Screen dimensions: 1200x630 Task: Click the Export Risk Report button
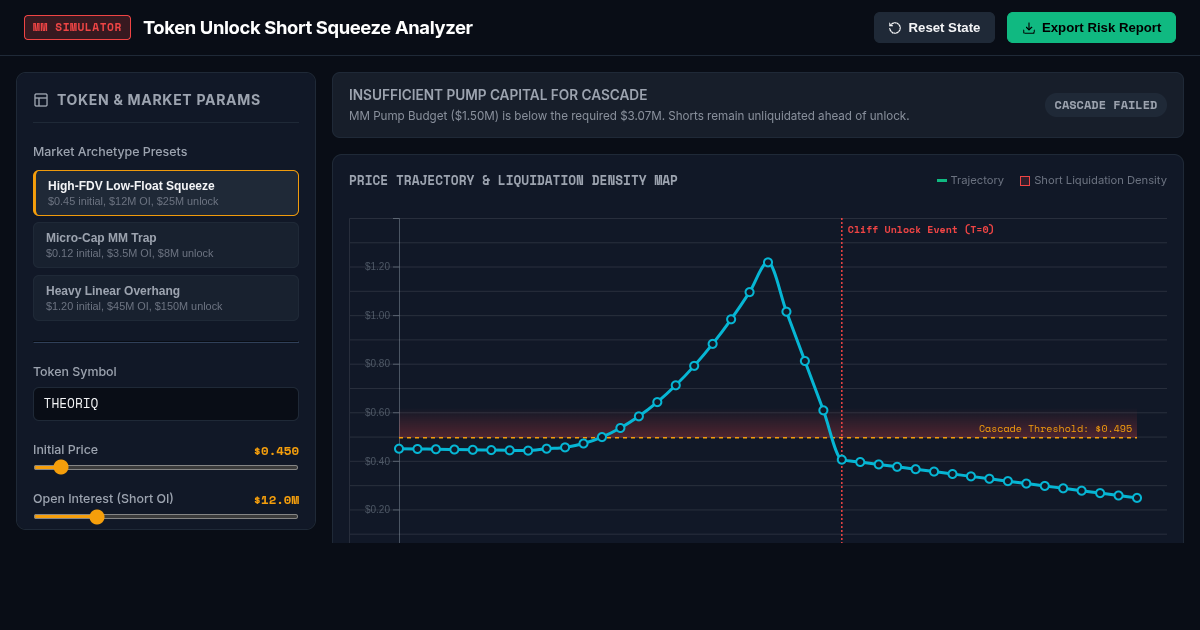tap(1091, 28)
